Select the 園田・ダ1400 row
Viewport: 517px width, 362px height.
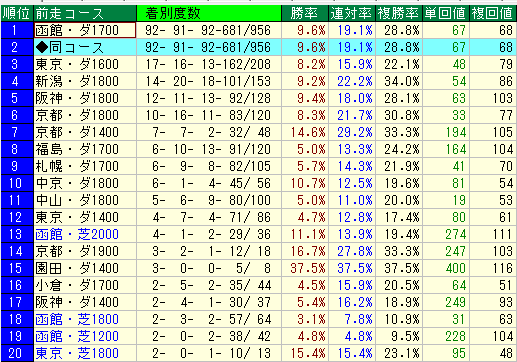click(x=259, y=268)
